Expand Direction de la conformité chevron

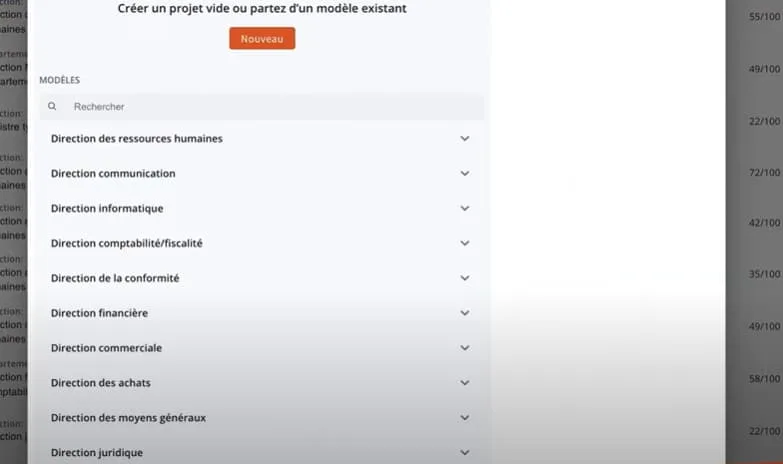click(x=465, y=278)
